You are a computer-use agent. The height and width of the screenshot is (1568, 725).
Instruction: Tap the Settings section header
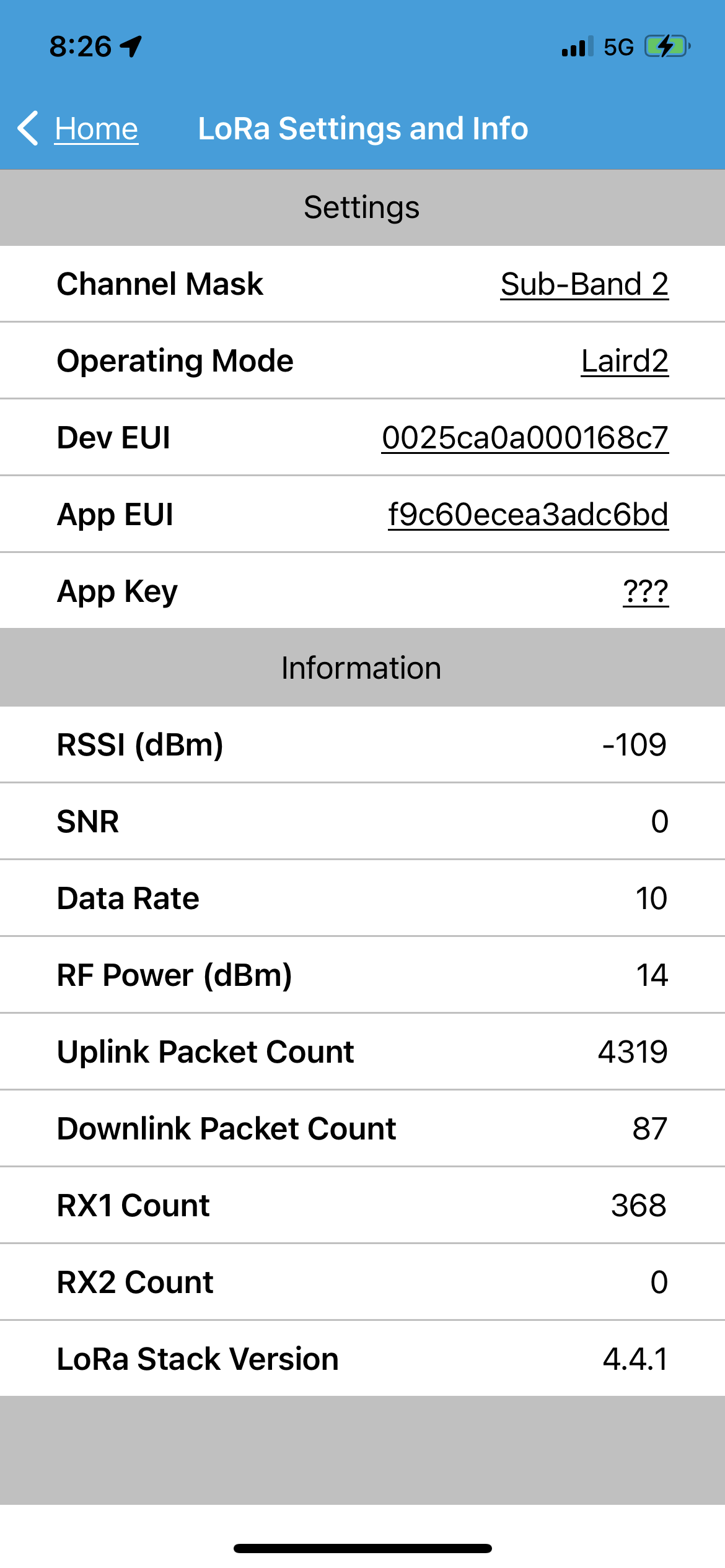click(x=362, y=207)
